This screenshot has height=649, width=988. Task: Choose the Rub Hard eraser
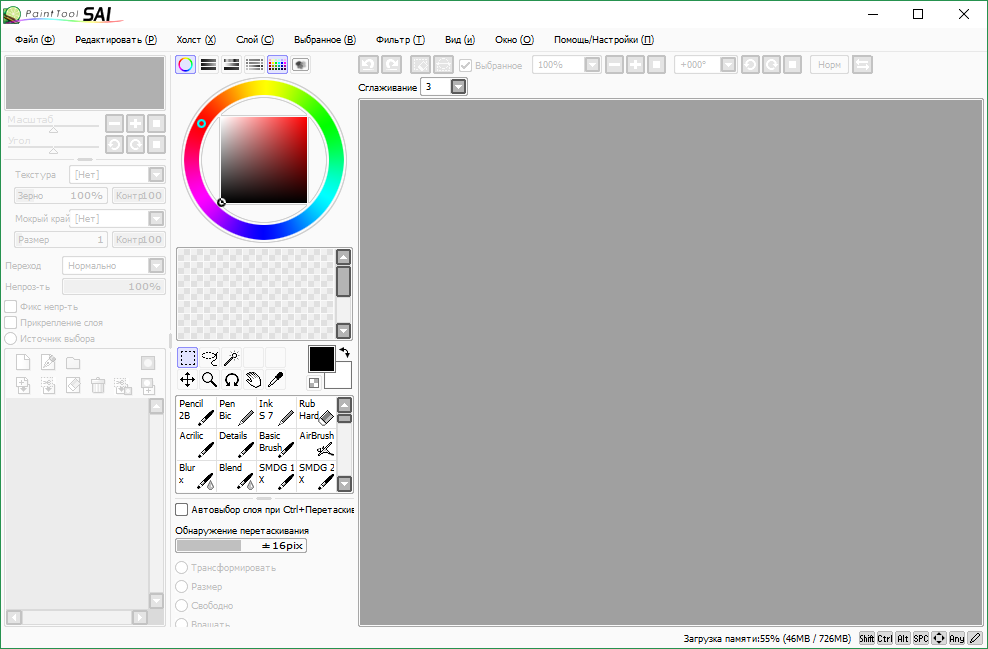click(316, 412)
